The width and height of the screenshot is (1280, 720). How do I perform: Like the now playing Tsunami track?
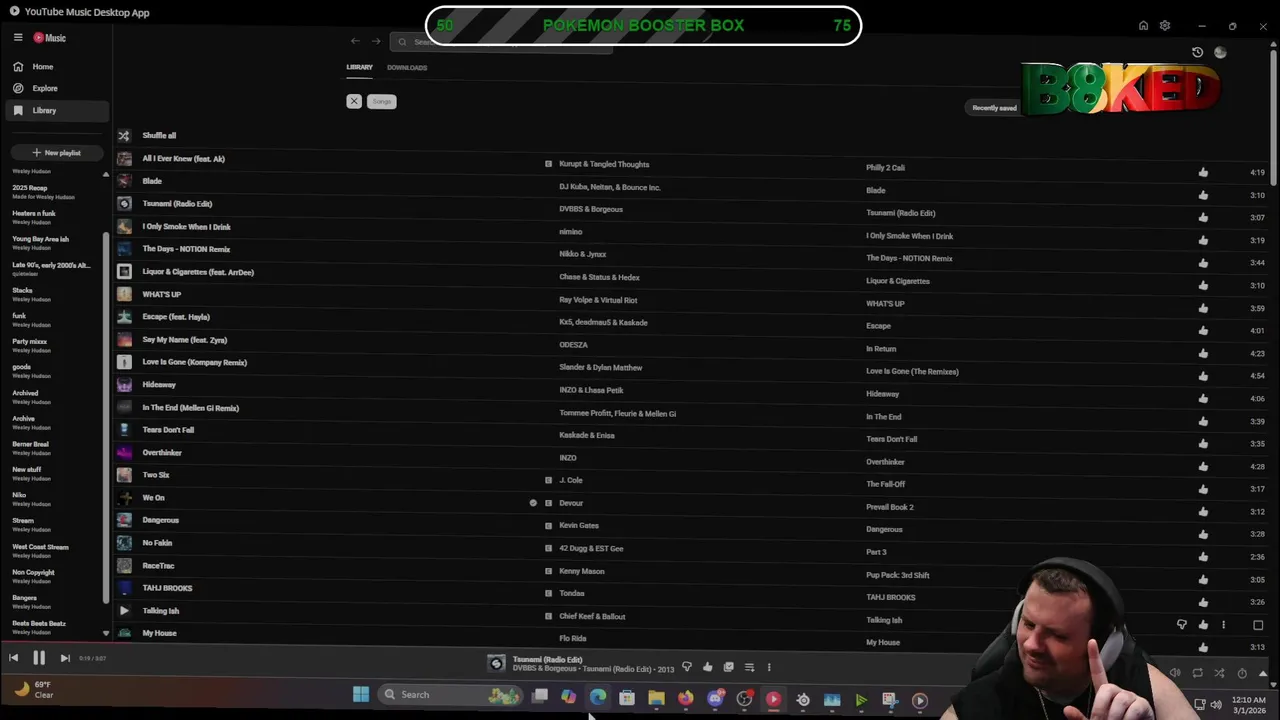coord(707,667)
